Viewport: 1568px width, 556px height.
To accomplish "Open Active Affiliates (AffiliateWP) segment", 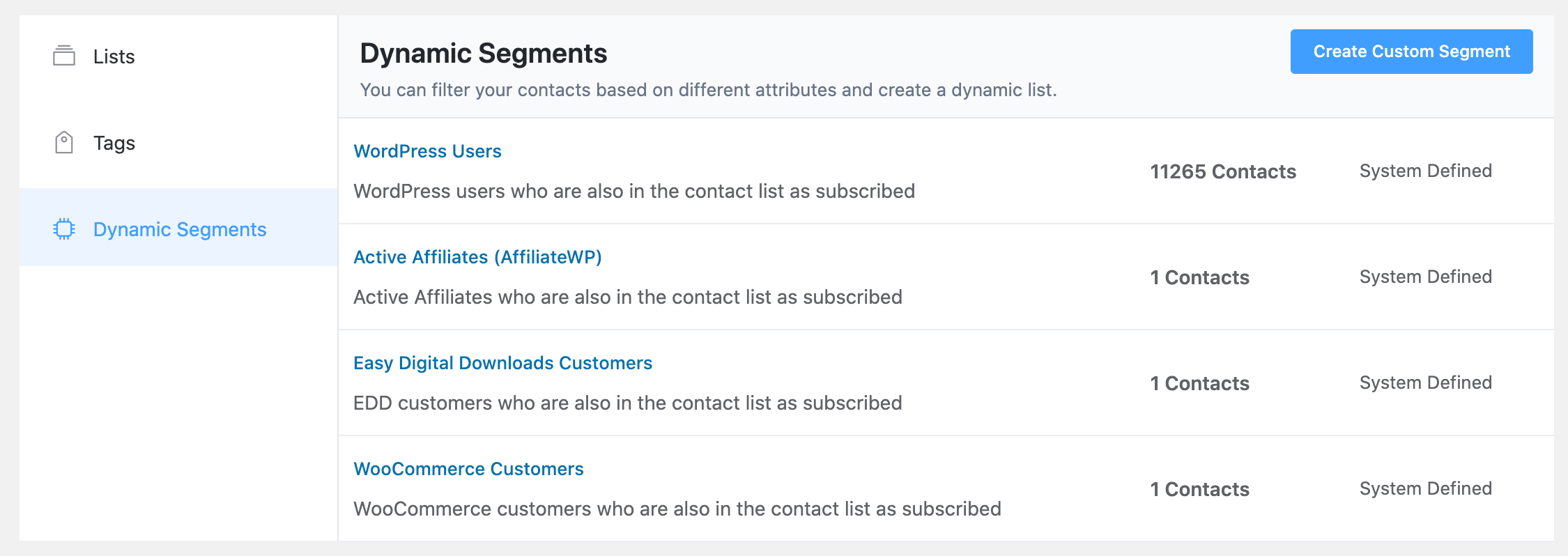I will (477, 257).
